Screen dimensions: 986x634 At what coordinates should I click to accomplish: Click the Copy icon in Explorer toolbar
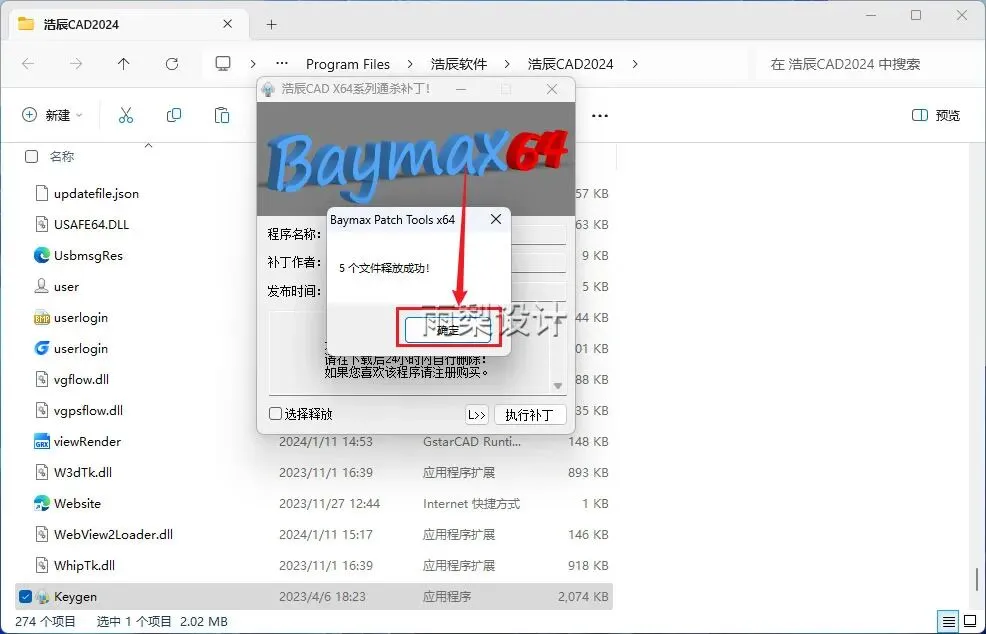point(174,115)
